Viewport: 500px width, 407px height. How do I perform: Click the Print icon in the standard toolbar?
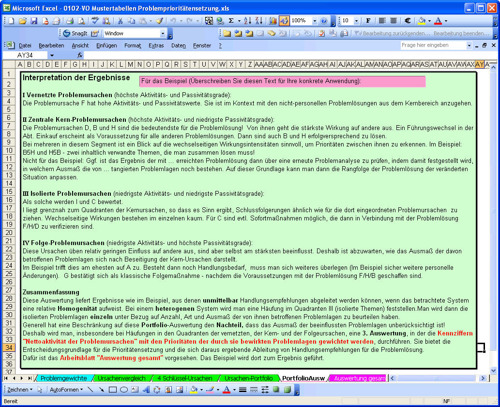pyautogui.click(x=70, y=21)
